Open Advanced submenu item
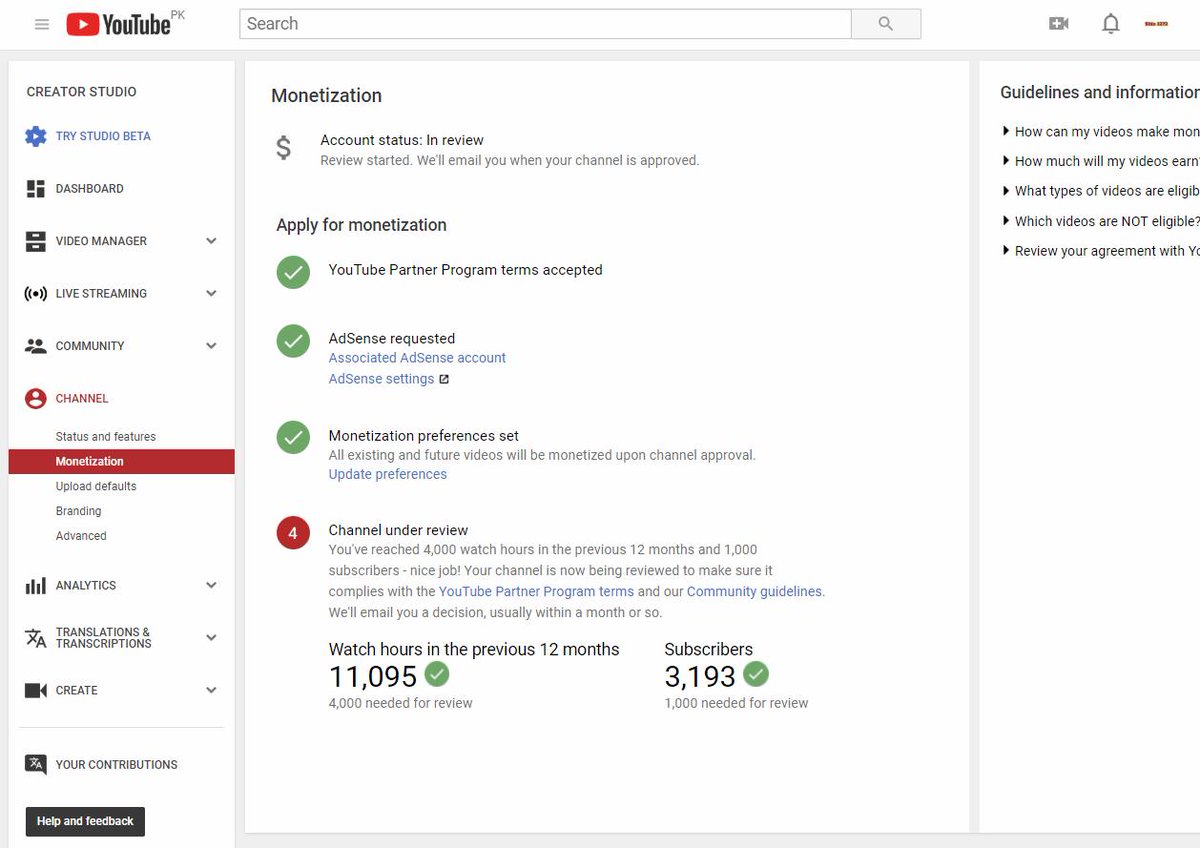This screenshot has width=1200, height=848. pos(81,536)
